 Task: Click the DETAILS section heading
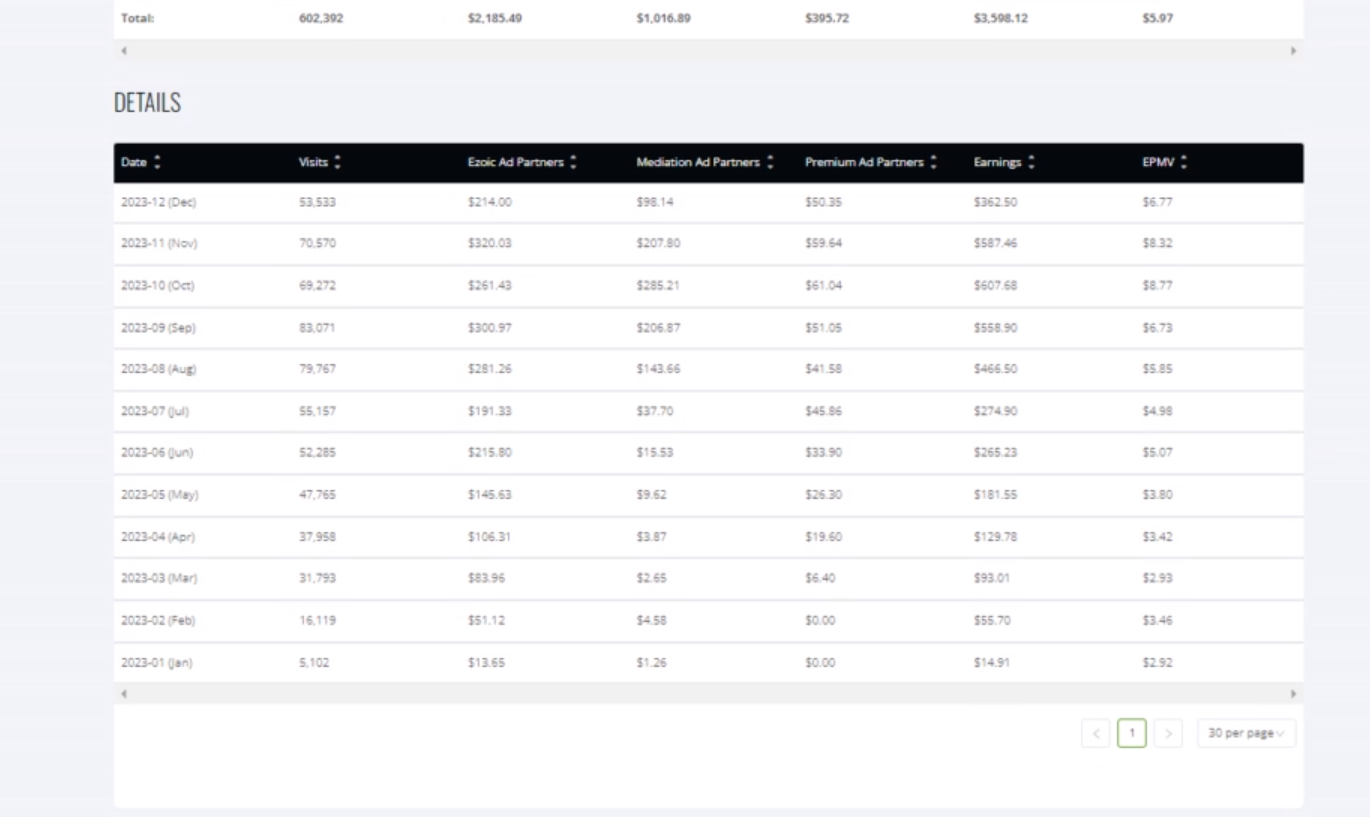[x=148, y=103]
